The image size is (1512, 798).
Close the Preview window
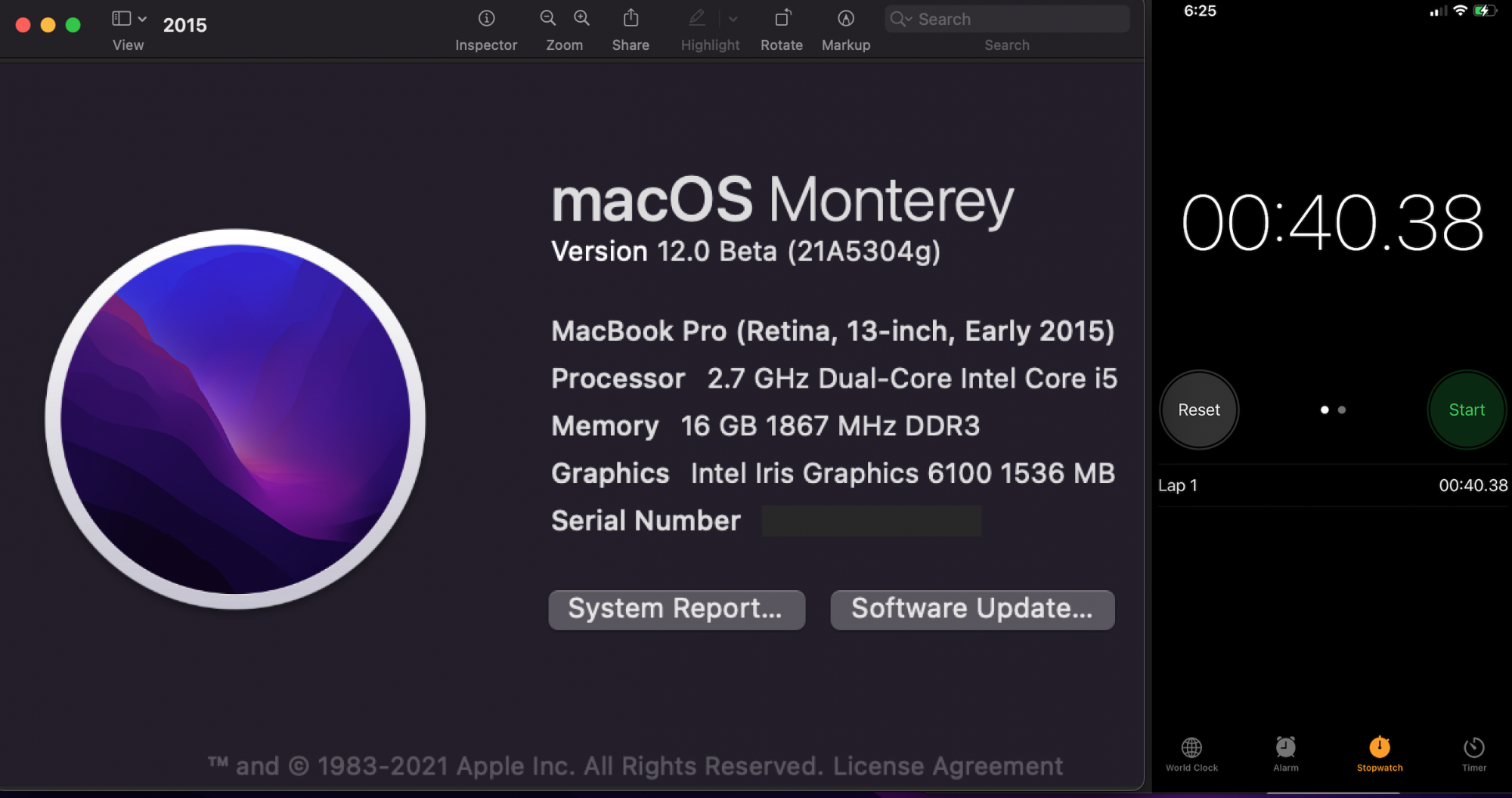23,25
